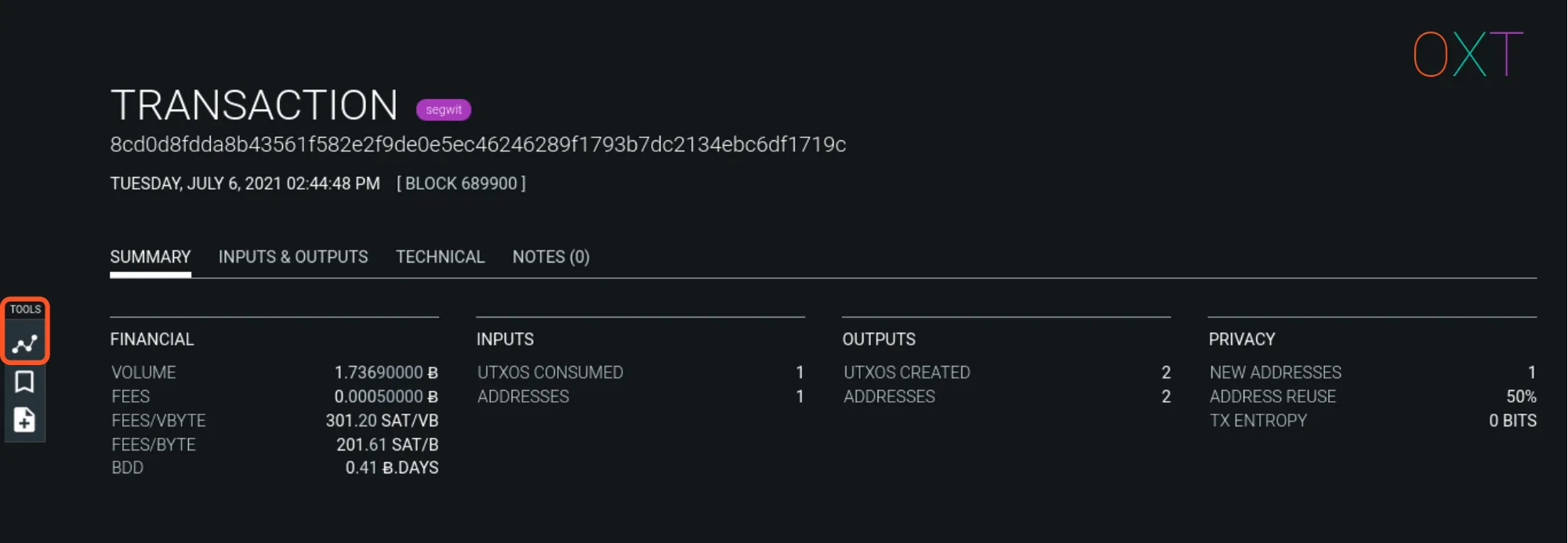Open the transaction graph tool icon

25,344
